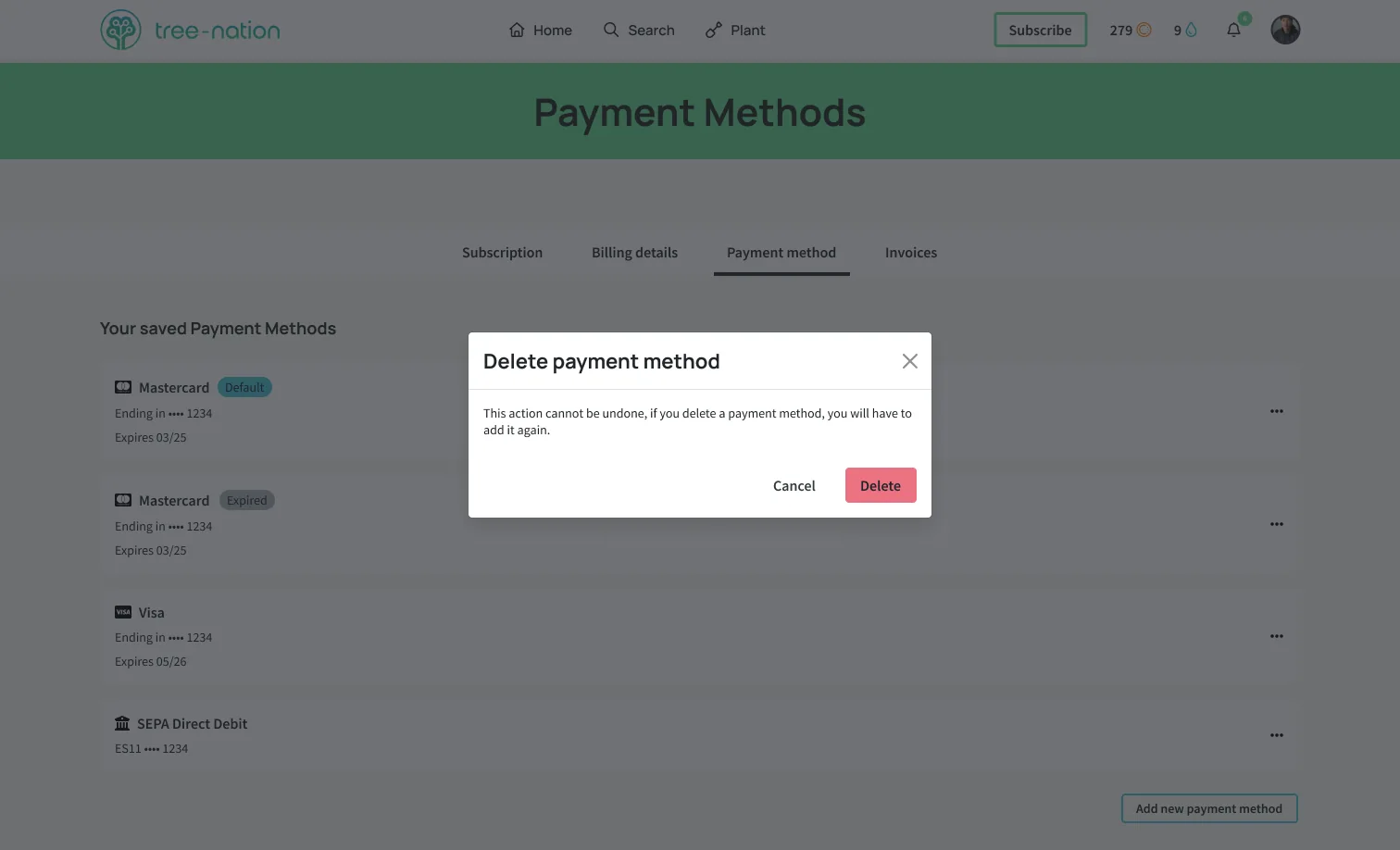Click 'ES11 •••• 1234' text
The height and width of the screenshot is (850, 1400).
click(151, 748)
